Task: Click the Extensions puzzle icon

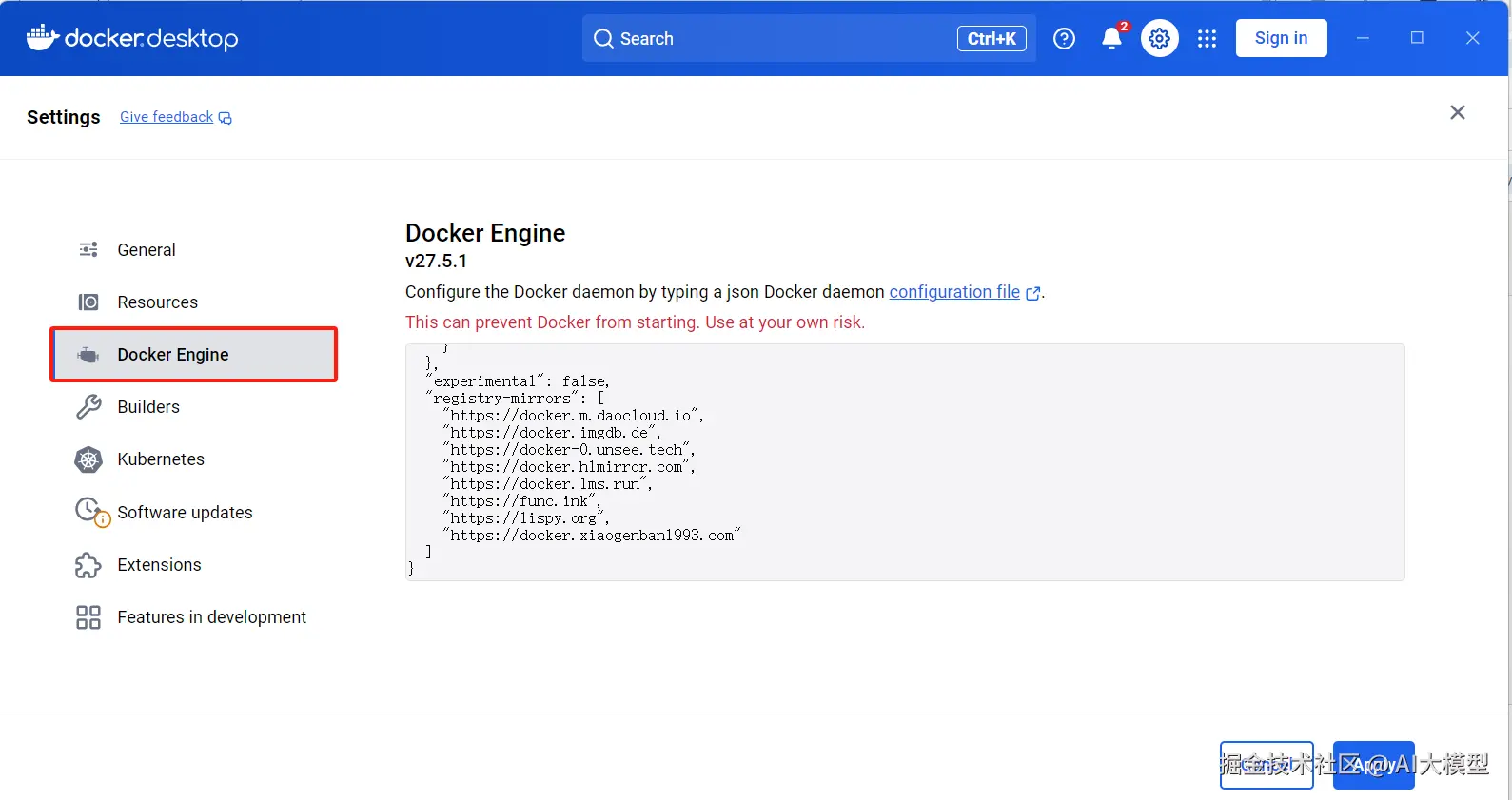Action: (88, 565)
